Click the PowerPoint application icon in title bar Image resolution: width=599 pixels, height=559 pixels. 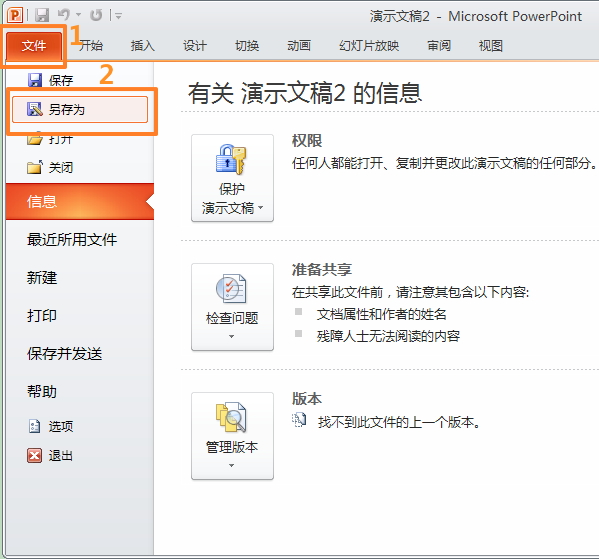pyautogui.click(x=15, y=15)
